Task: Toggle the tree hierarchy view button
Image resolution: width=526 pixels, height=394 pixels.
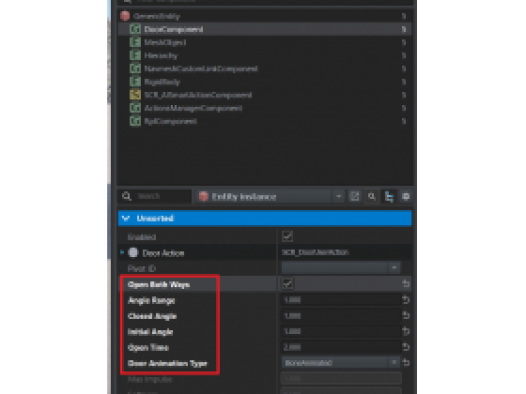Action: click(x=389, y=196)
